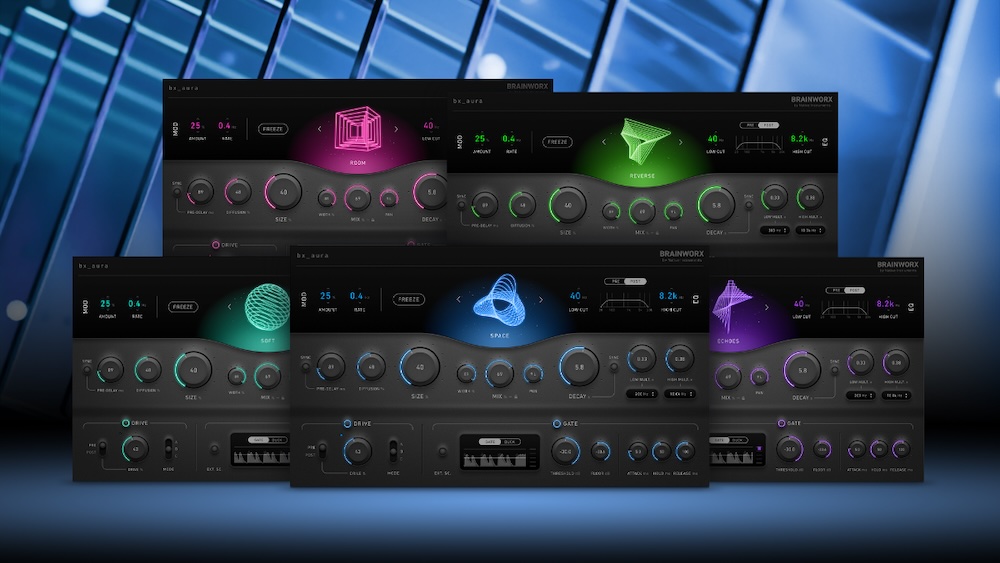Image resolution: width=1000 pixels, height=563 pixels.
Task: Enable the Drive power toggle in Space plugin
Action: [348, 423]
